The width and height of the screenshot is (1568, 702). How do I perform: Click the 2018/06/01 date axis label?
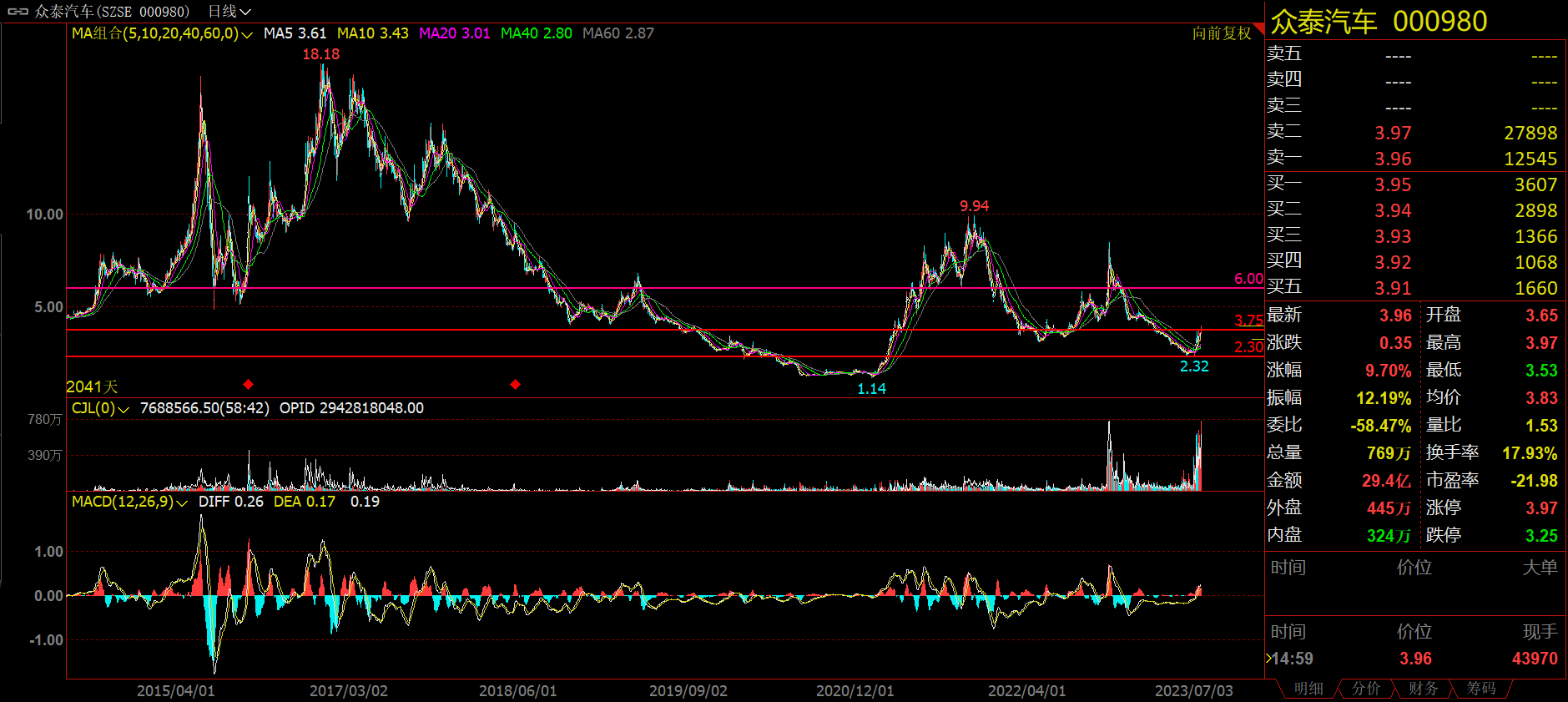(518, 691)
